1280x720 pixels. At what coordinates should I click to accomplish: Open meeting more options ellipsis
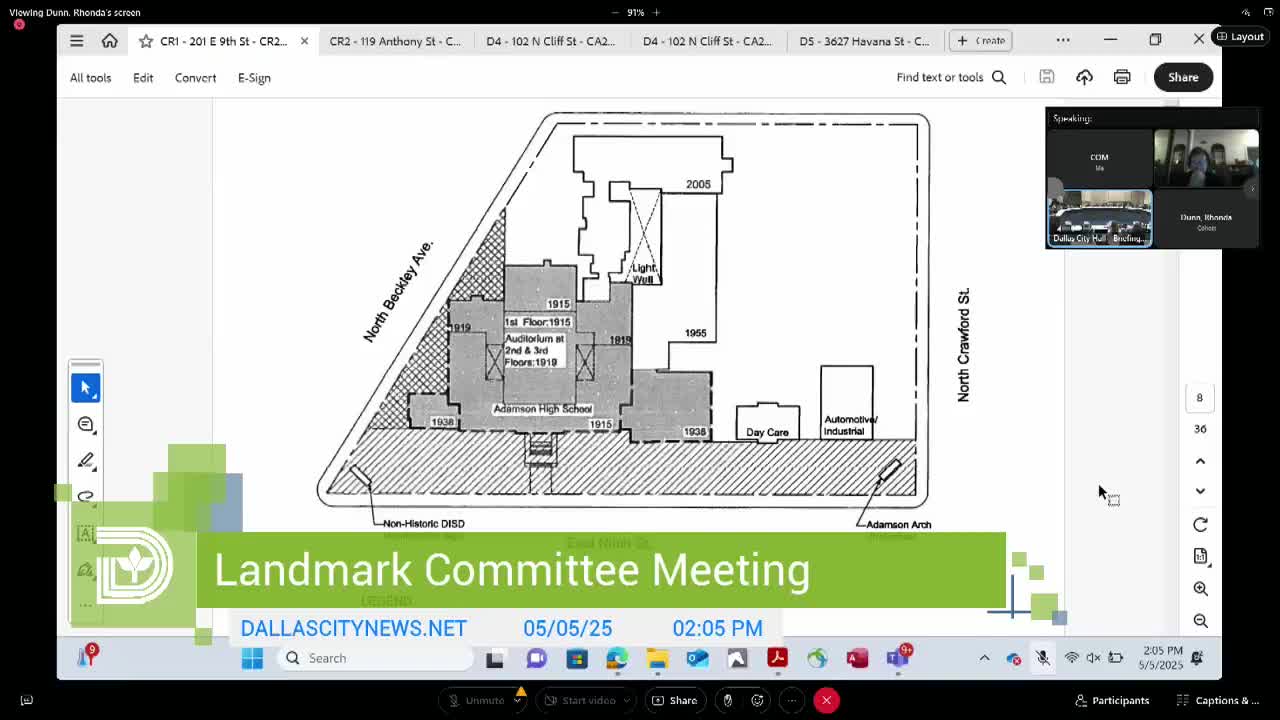(x=791, y=700)
